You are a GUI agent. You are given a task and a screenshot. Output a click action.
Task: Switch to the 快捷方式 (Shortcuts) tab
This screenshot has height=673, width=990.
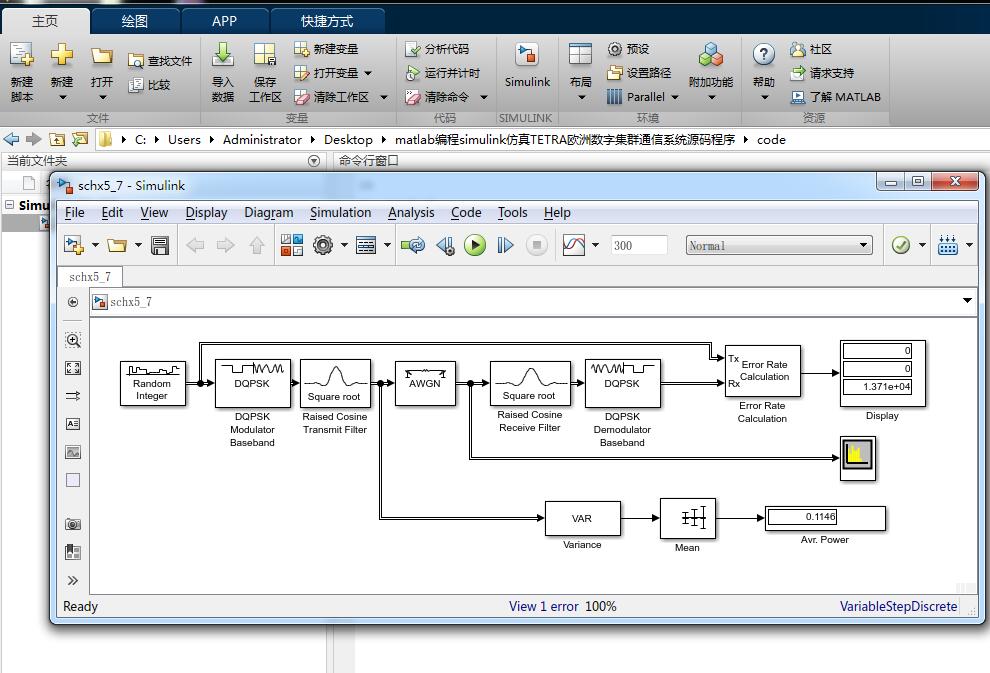[x=327, y=21]
